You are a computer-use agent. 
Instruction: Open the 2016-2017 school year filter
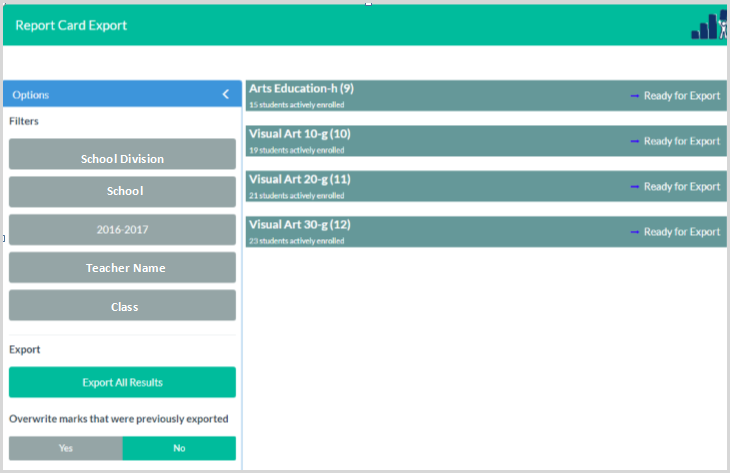[x=122, y=230]
